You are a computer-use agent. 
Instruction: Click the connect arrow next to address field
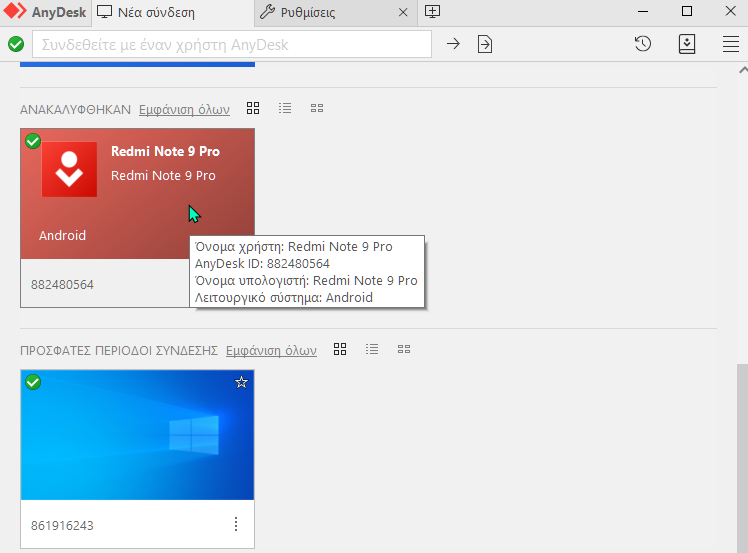pos(453,44)
